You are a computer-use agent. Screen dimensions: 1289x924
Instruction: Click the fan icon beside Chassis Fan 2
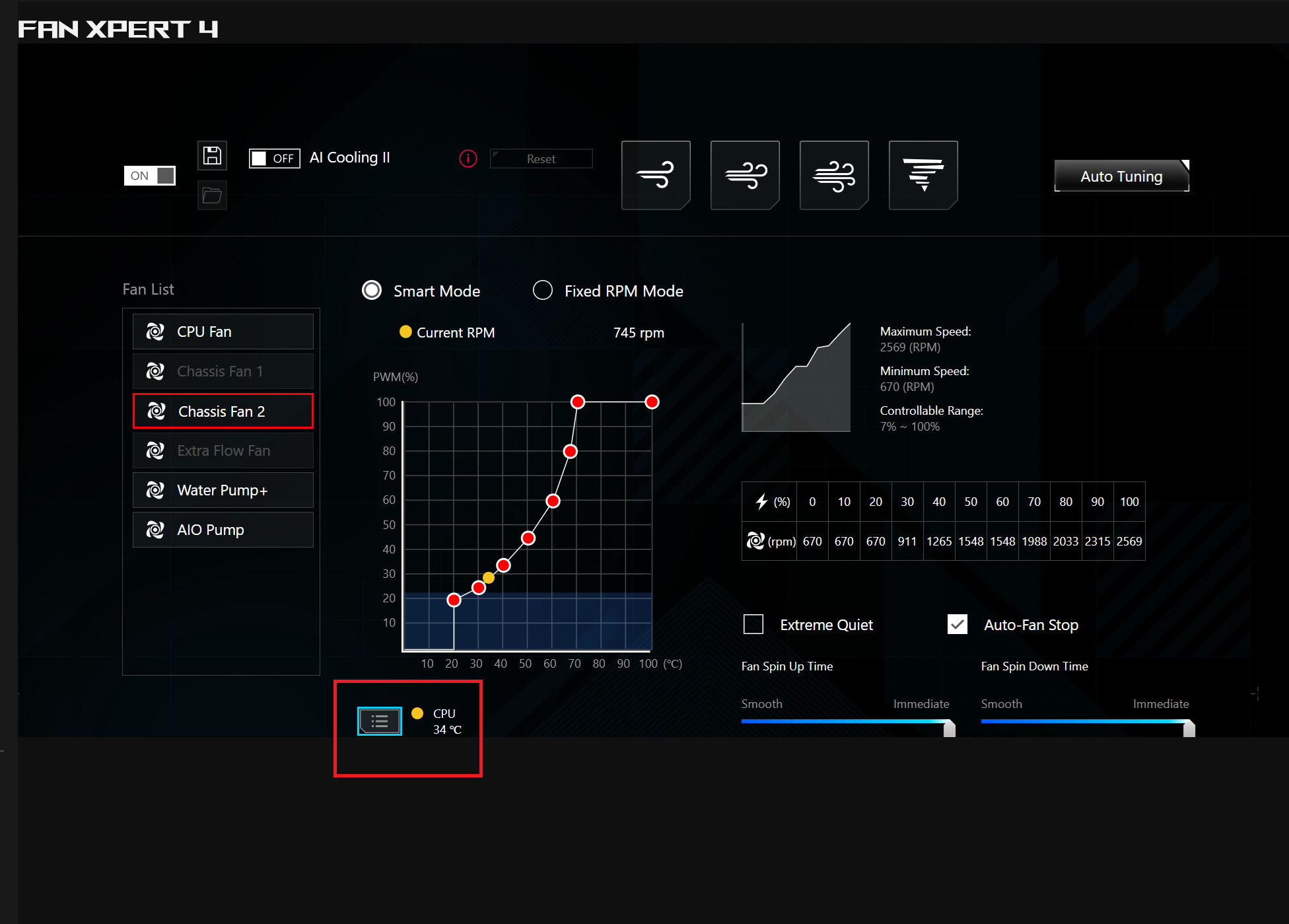[x=157, y=411]
